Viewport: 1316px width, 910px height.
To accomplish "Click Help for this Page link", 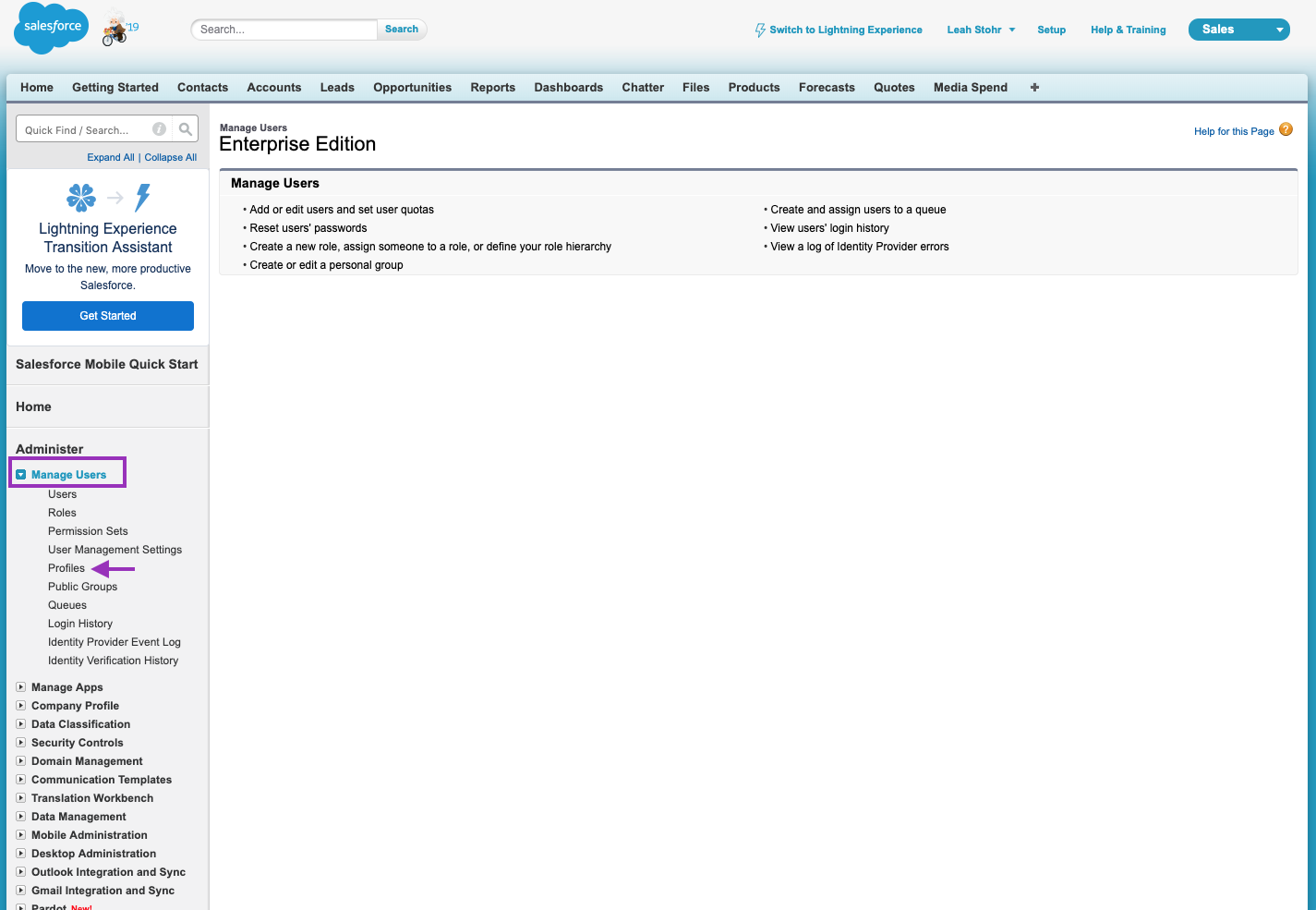I will point(1234,131).
